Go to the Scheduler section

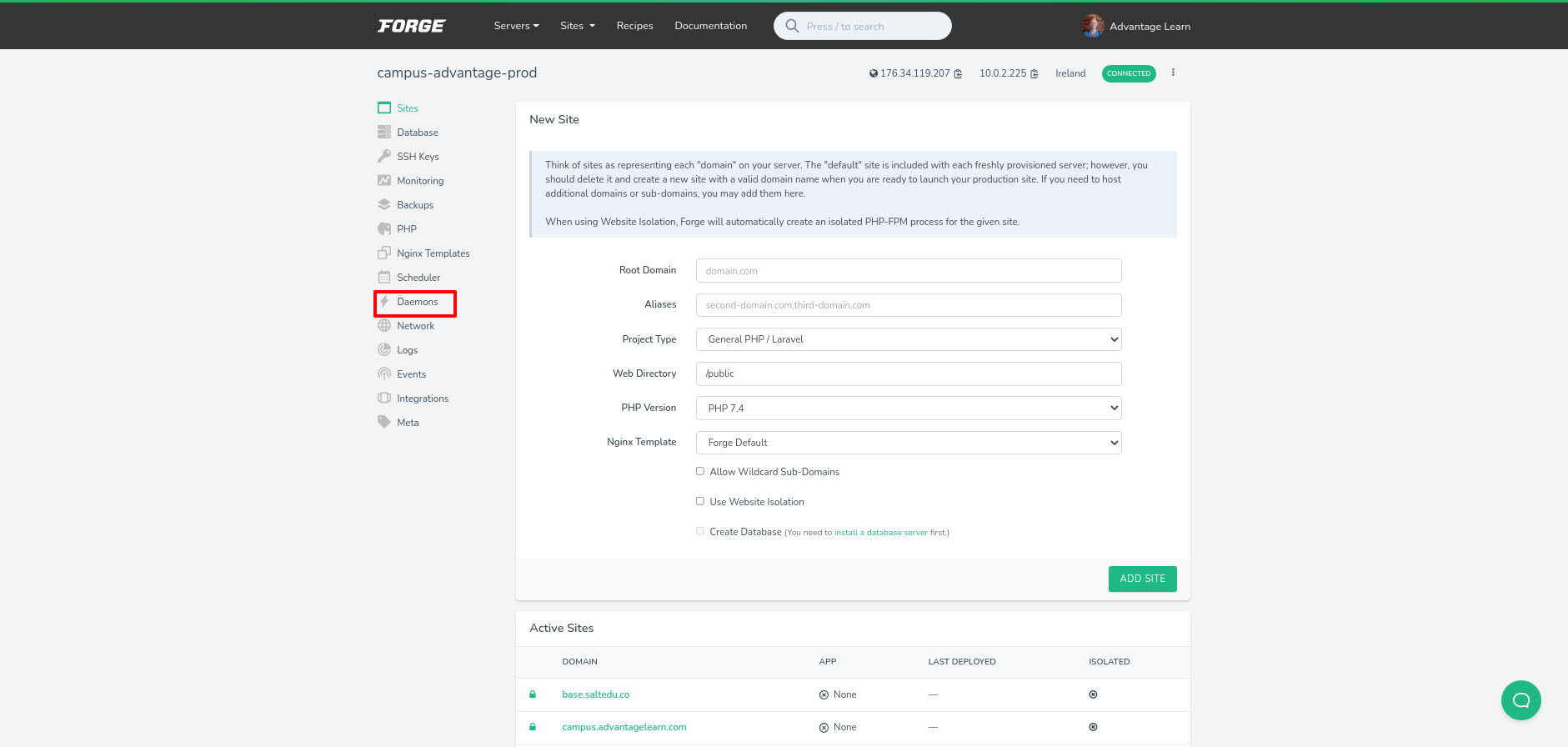[418, 278]
